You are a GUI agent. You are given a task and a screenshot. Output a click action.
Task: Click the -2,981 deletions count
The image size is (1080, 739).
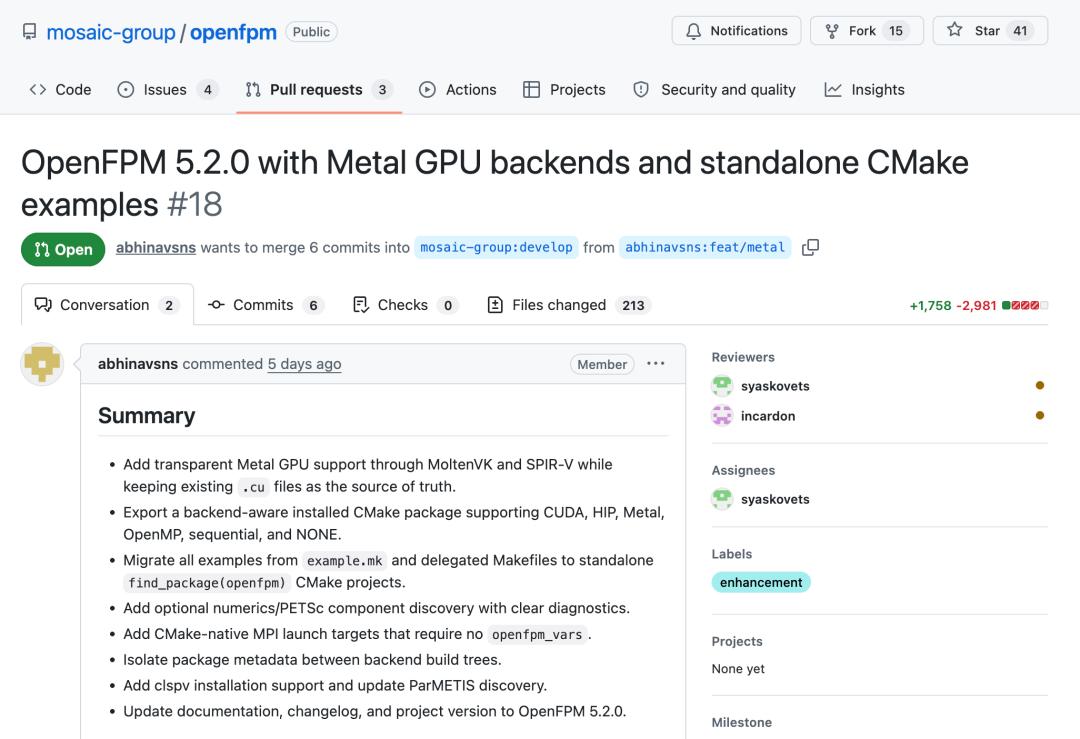(x=976, y=305)
